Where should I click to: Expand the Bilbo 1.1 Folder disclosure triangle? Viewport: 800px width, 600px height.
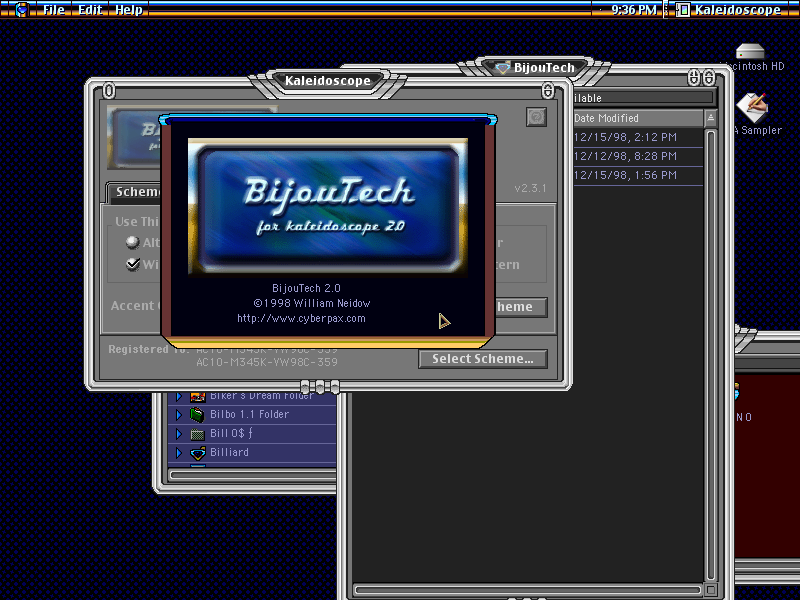pyautogui.click(x=179, y=415)
